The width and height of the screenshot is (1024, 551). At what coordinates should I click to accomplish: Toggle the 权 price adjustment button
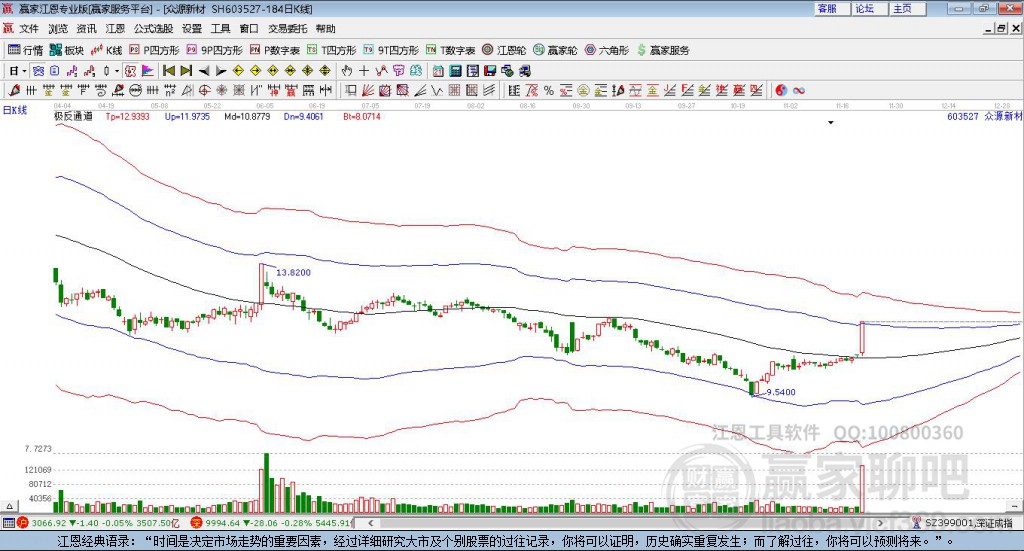(x=131, y=71)
